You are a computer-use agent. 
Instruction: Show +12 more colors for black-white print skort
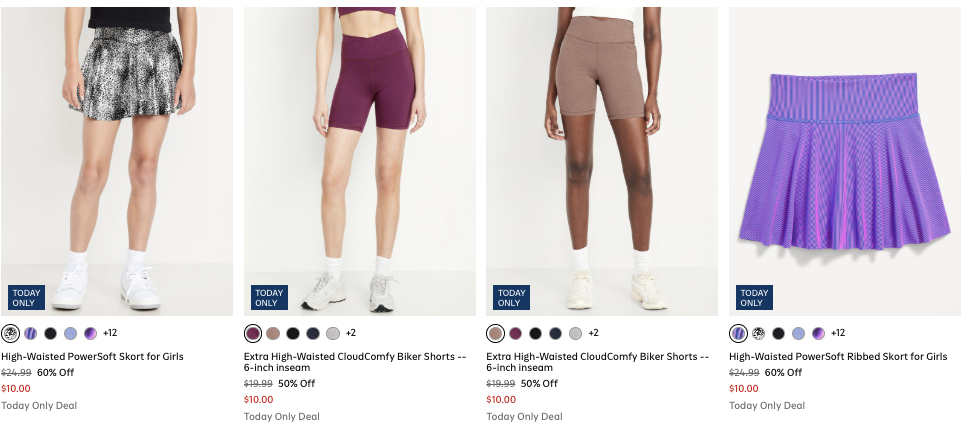pos(110,333)
